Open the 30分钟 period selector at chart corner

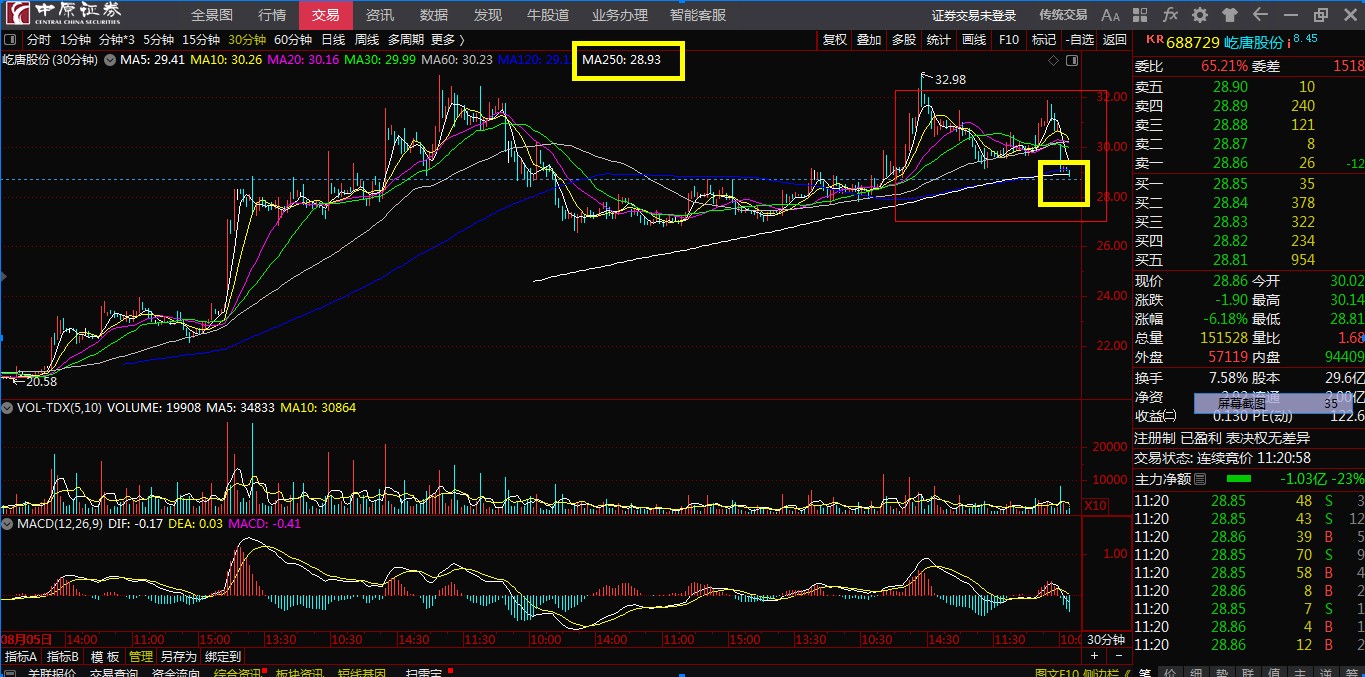pos(1106,640)
